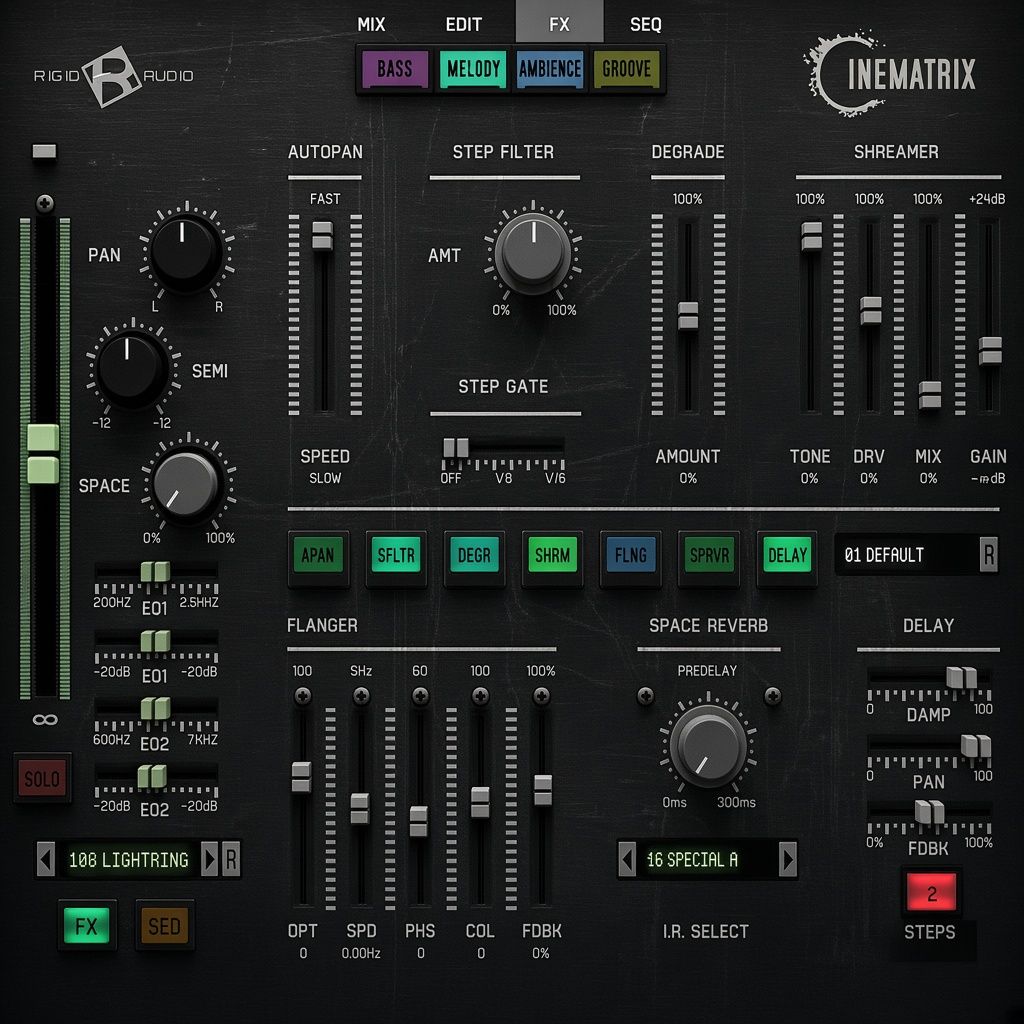Click the 600HZ–7KHZ frequency slider handle
Image resolution: width=1024 pixels, height=1024 pixels.
(155, 708)
